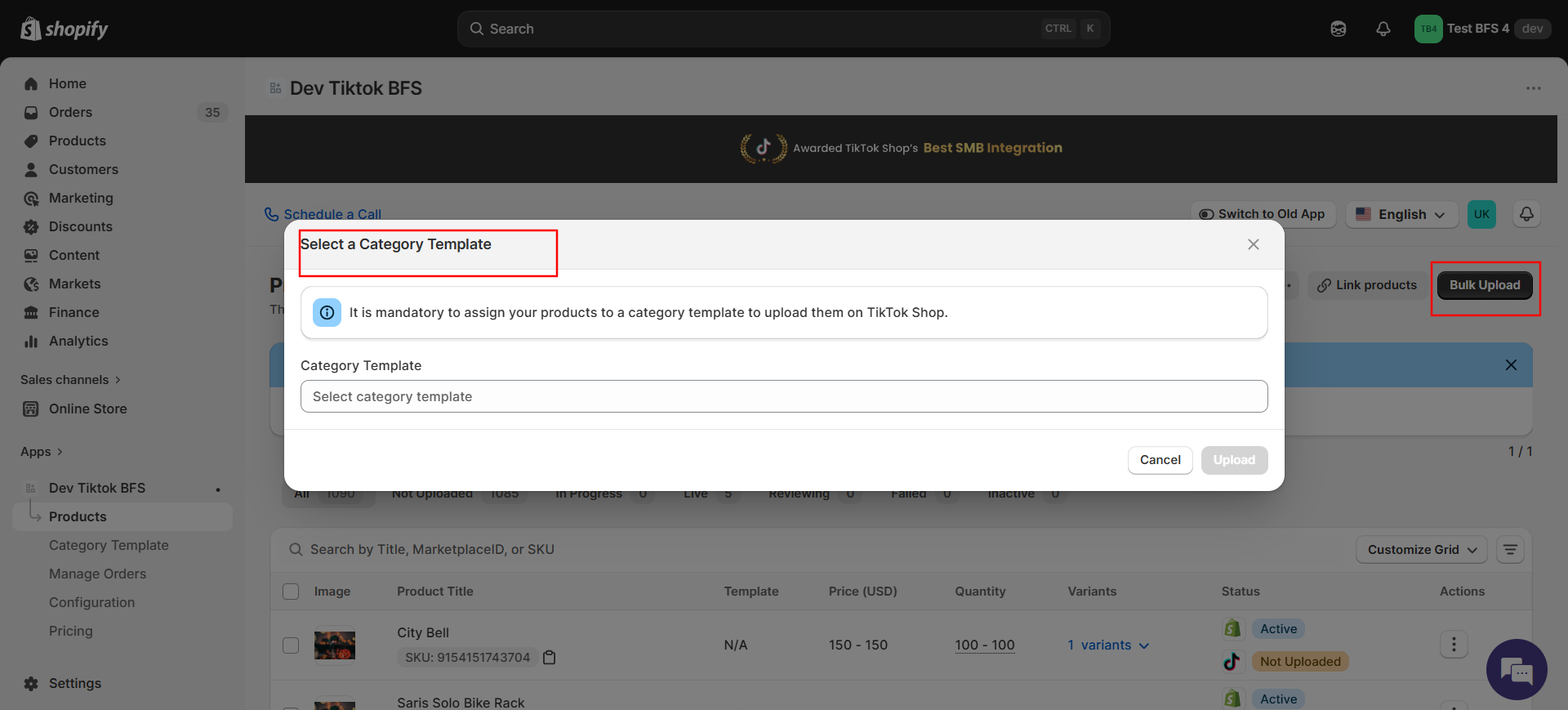Open Category Template in sidebar
Viewport: 1568px width, 710px height.
[109, 545]
